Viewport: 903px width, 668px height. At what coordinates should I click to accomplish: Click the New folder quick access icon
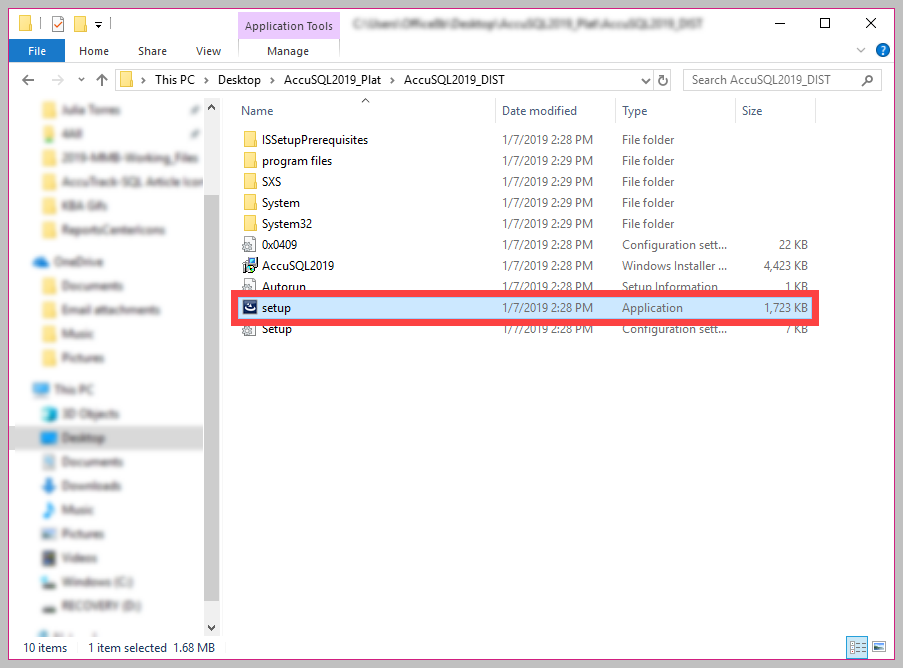coord(81,24)
